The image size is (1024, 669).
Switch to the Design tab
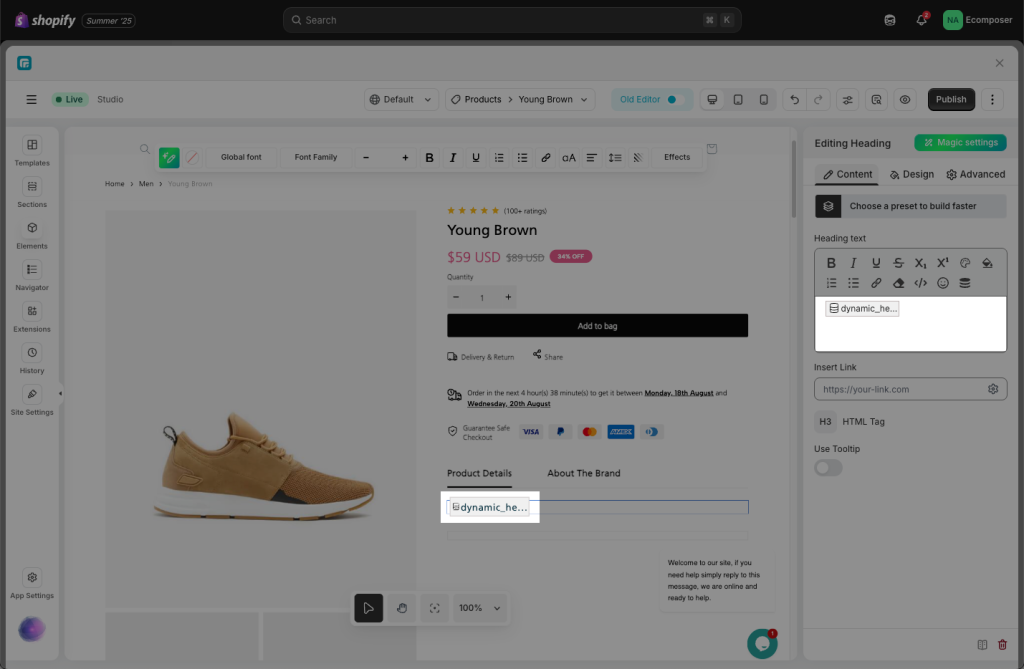coord(912,174)
